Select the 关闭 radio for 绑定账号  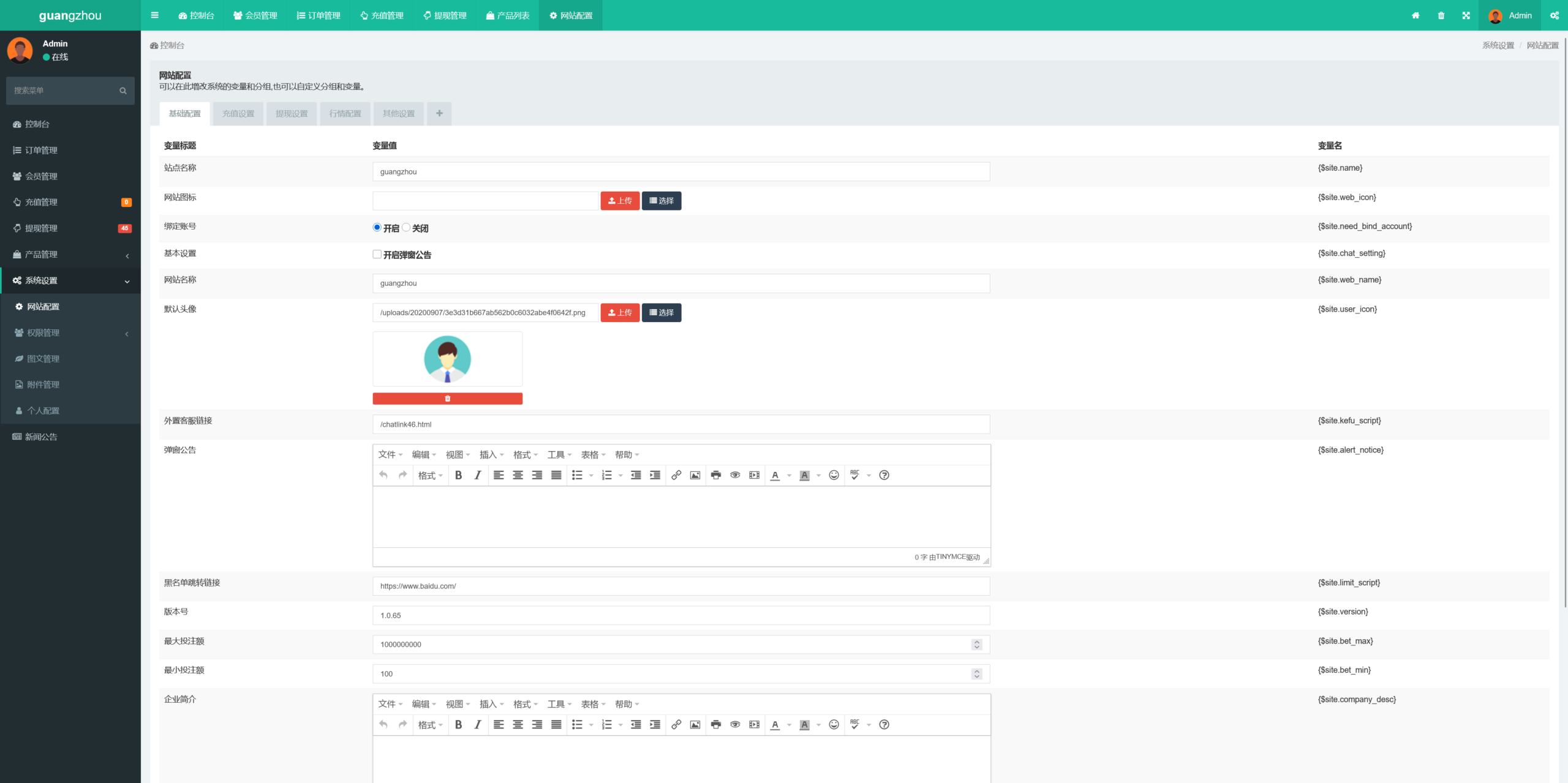406,227
